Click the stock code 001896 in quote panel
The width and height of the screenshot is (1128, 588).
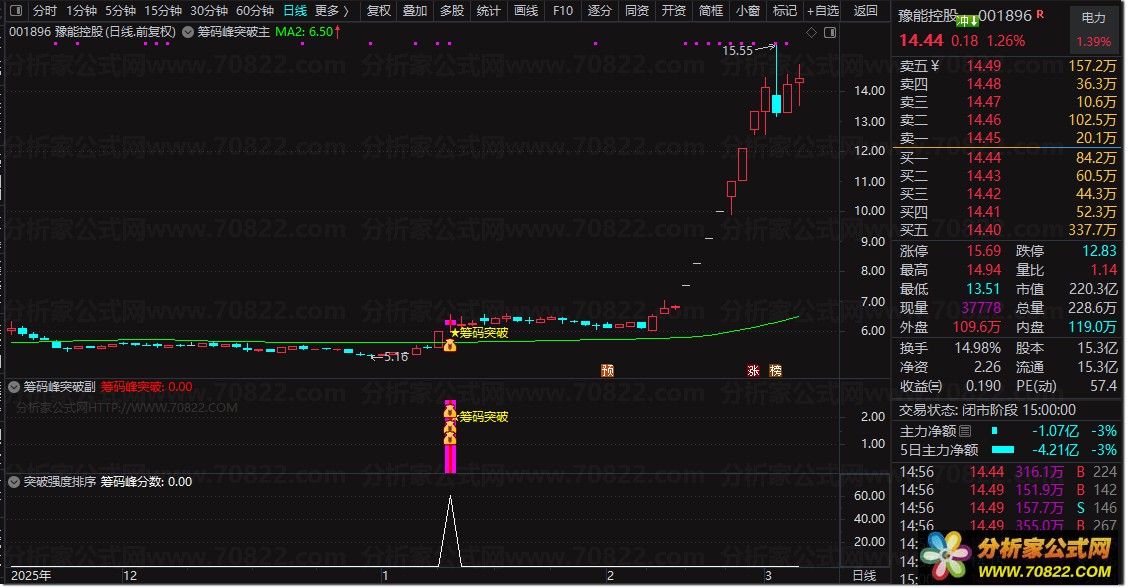[1005, 15]
